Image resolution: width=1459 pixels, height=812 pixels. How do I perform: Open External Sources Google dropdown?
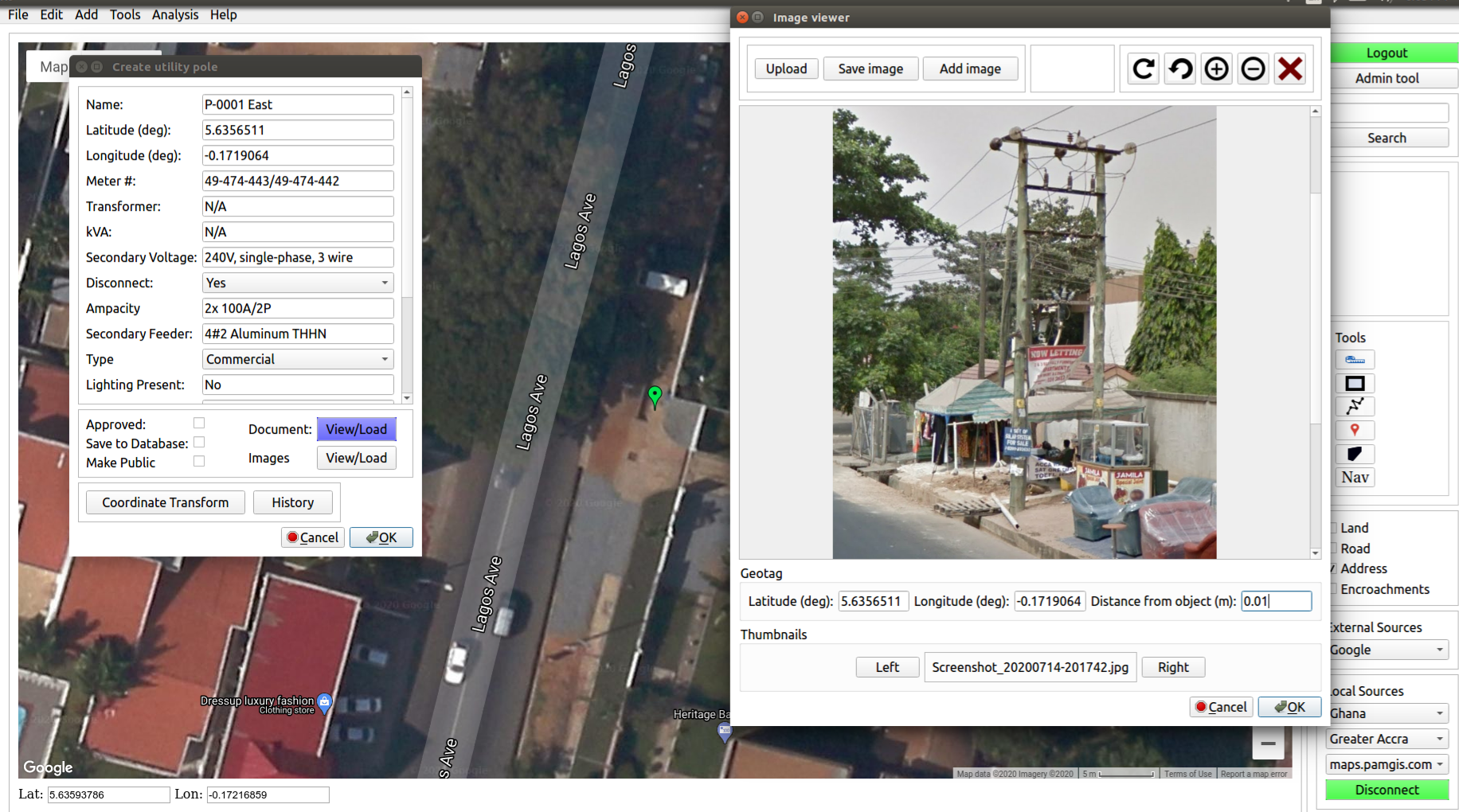[1387, 650]
